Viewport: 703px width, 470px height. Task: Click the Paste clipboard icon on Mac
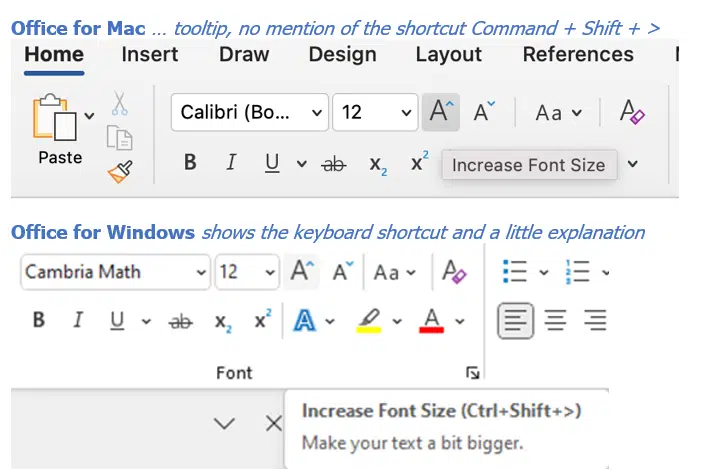[54, 117]
